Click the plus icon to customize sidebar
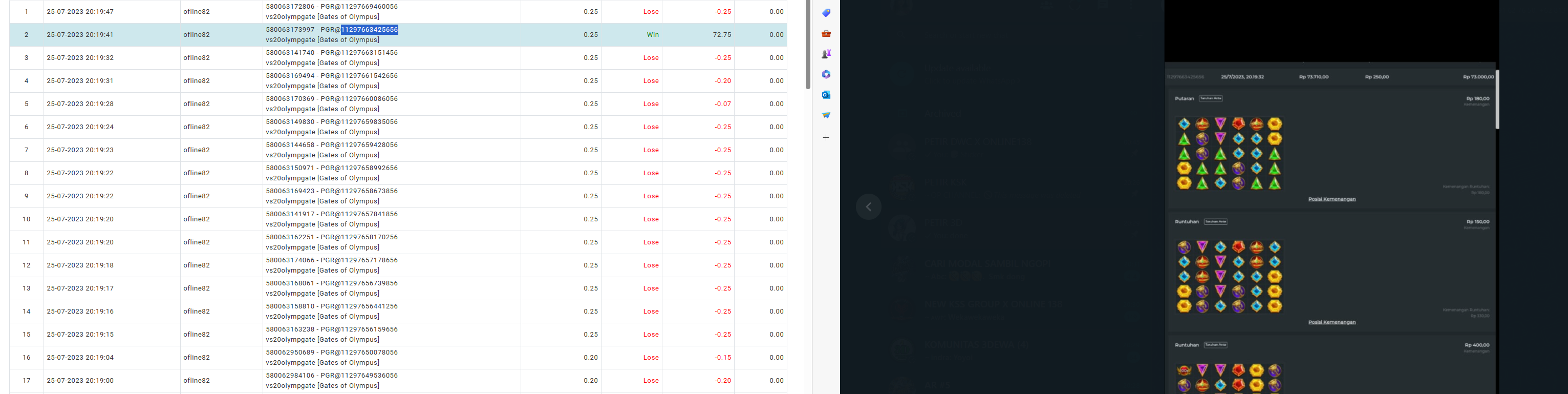The width and height of the screenshot is (1568, 394). [826, 138]
